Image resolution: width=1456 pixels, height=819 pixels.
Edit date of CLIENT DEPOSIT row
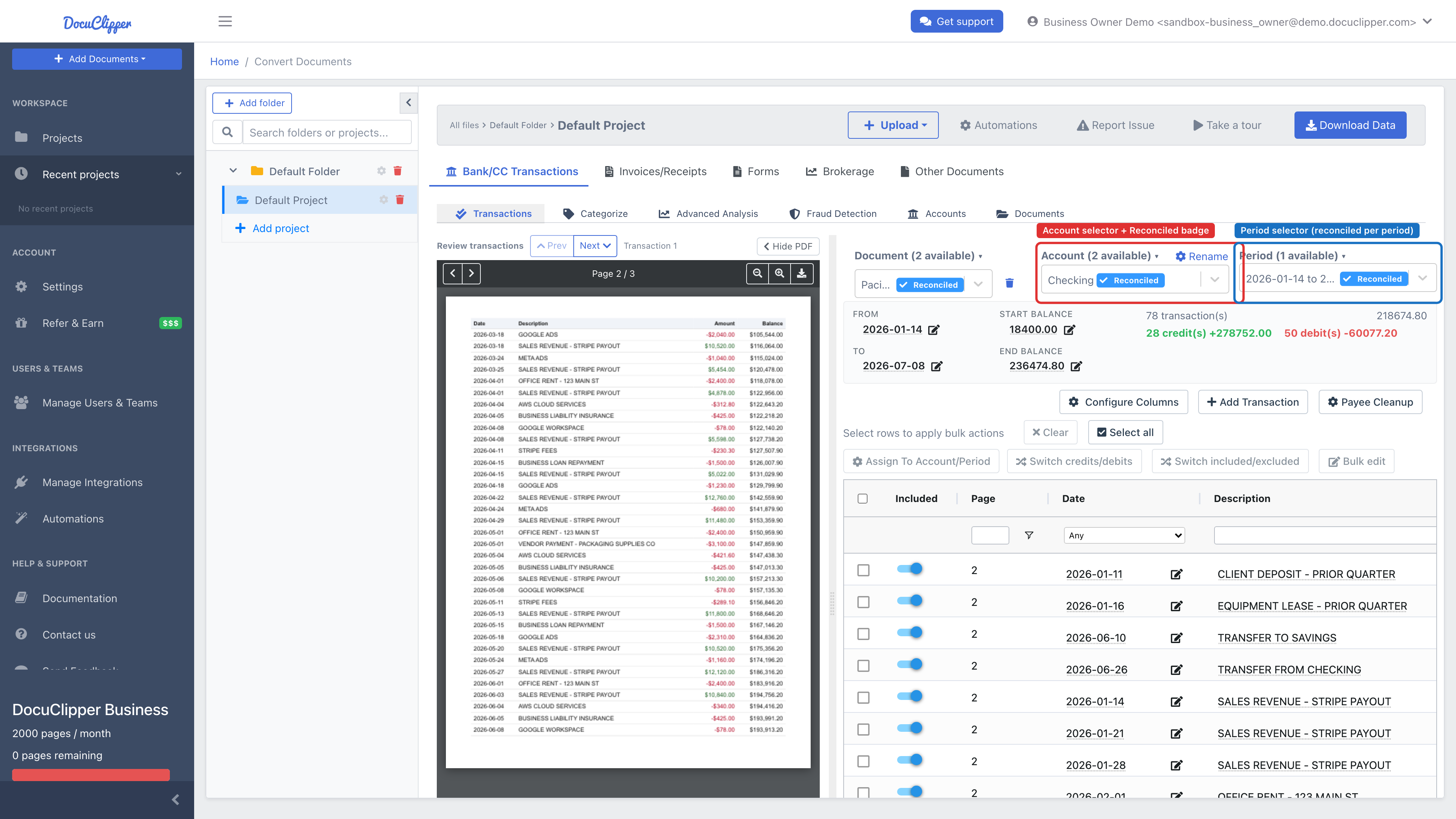point(1176,574)
